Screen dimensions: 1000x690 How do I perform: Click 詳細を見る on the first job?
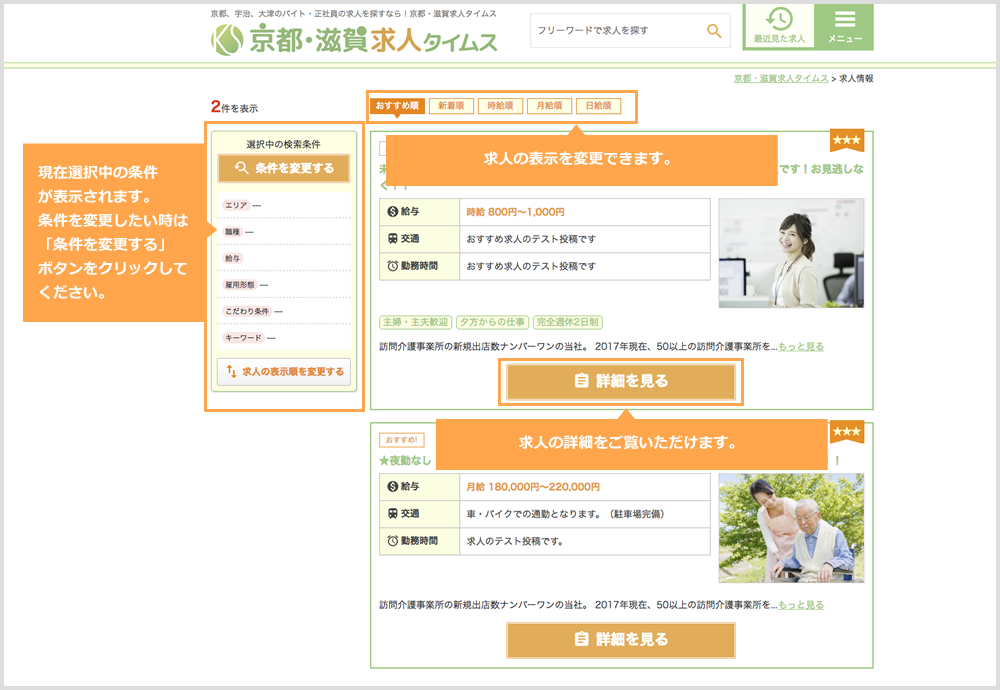(x=621, y=382)
